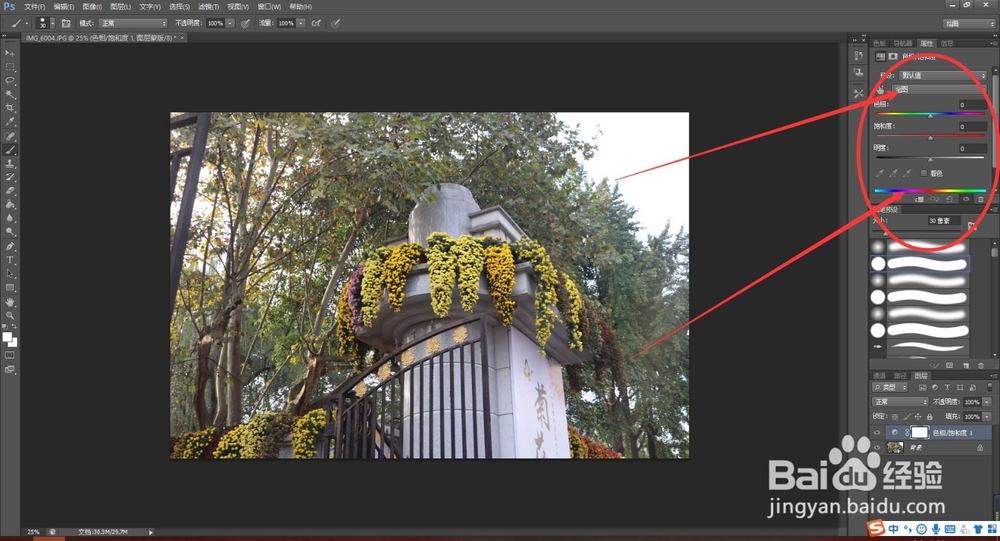The image size is (1000, 541).
Task: Select the Move tool
Action: 10,53
